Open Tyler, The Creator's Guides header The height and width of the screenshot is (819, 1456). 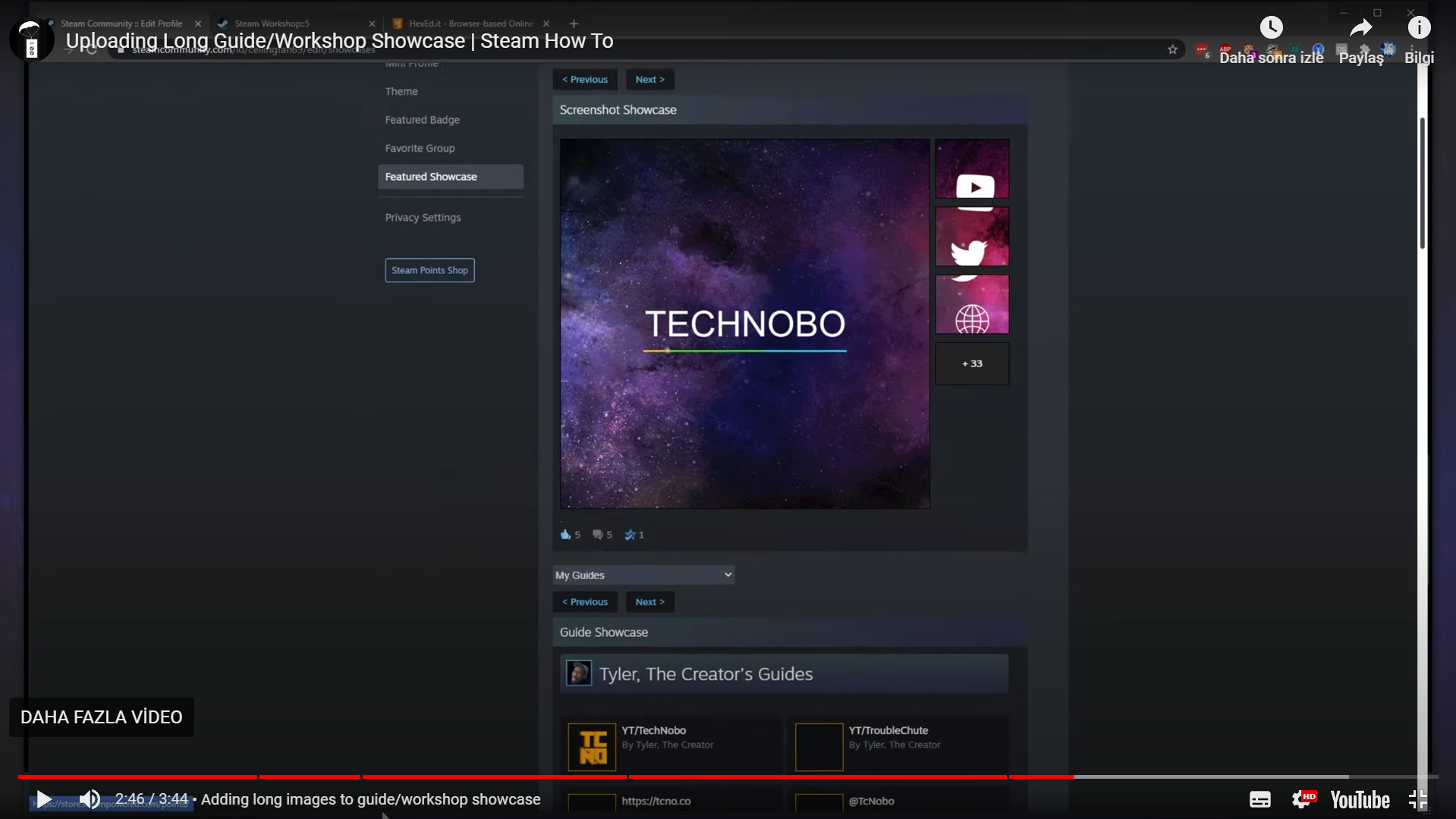click(x=785, y=674)
